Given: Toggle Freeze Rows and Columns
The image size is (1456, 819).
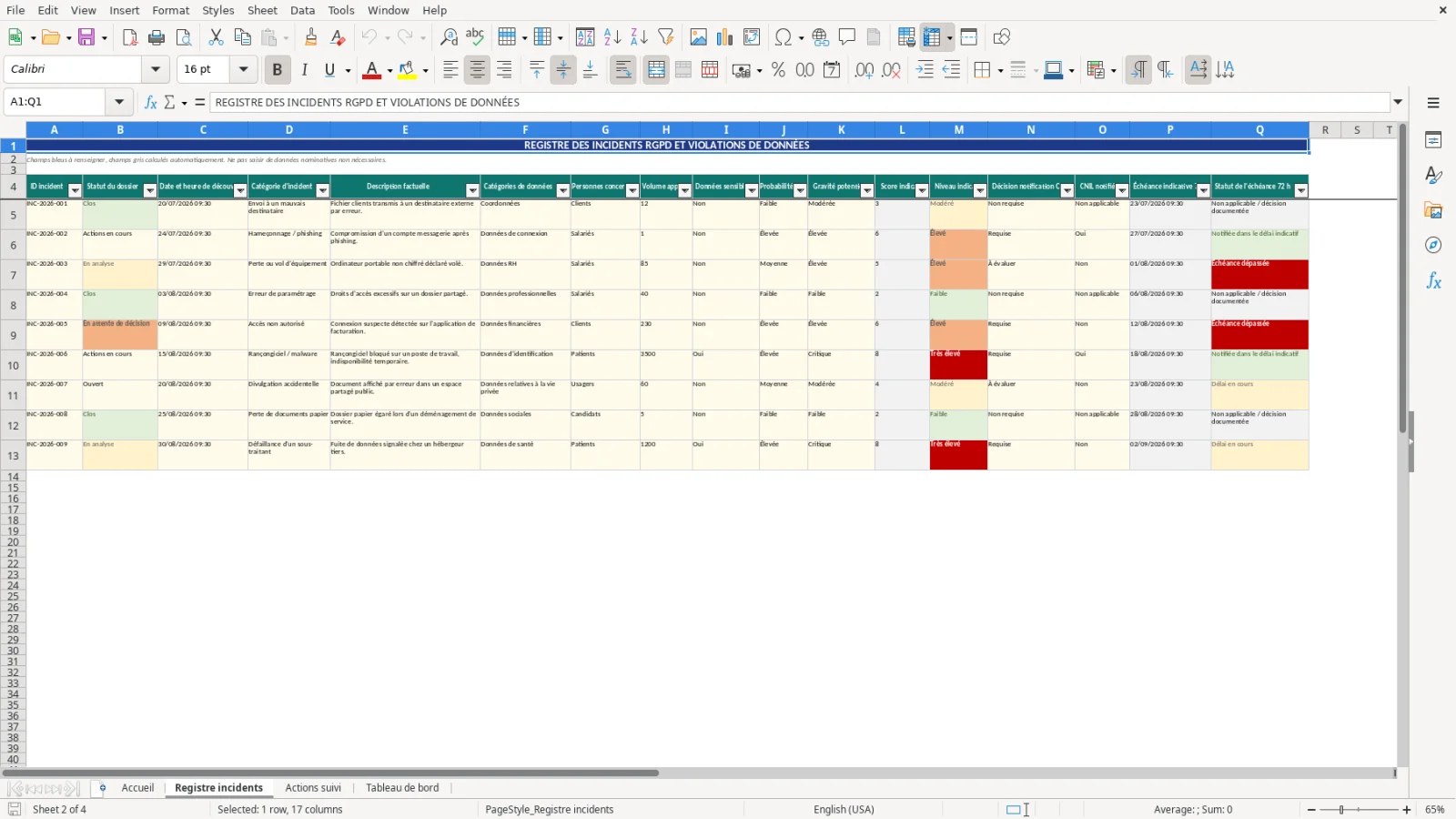Looking at the screenshot, I should [x=932, y=37].
